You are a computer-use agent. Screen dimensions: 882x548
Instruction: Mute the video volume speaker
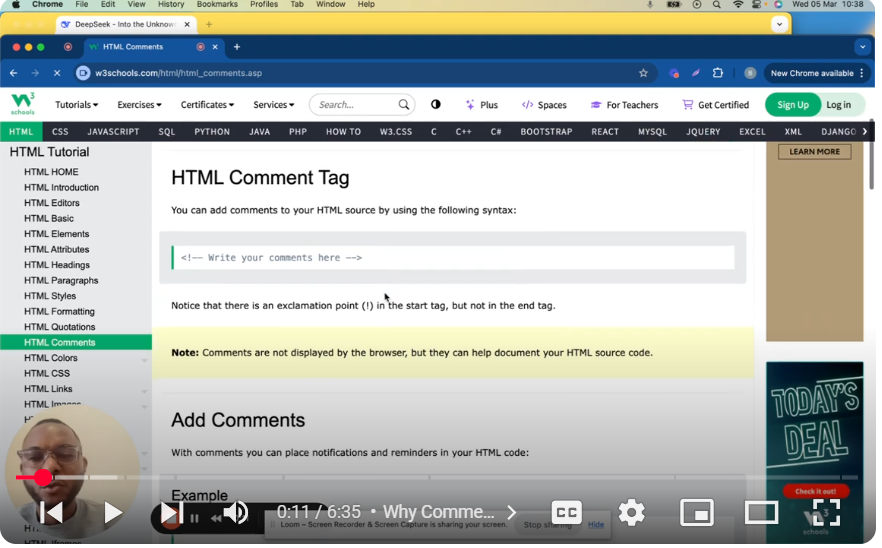point(236,512)
